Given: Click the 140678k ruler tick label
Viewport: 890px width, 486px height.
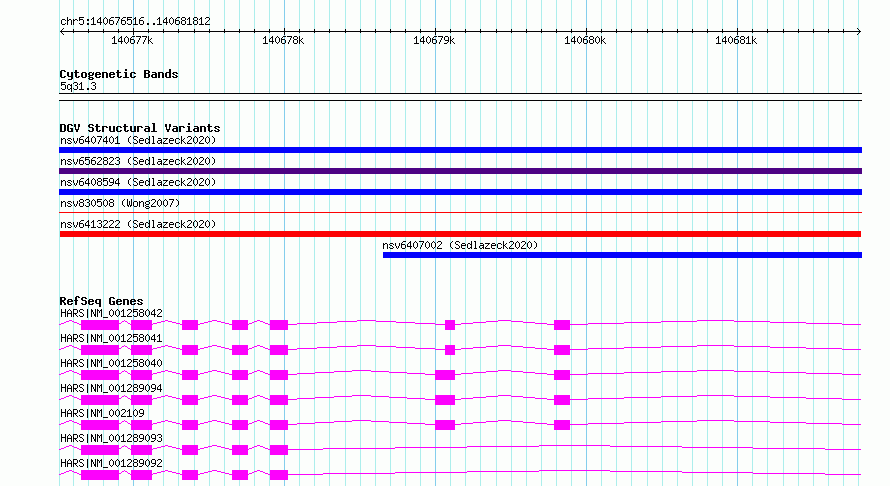Looking at the screenshot, I should click(283, 40).
